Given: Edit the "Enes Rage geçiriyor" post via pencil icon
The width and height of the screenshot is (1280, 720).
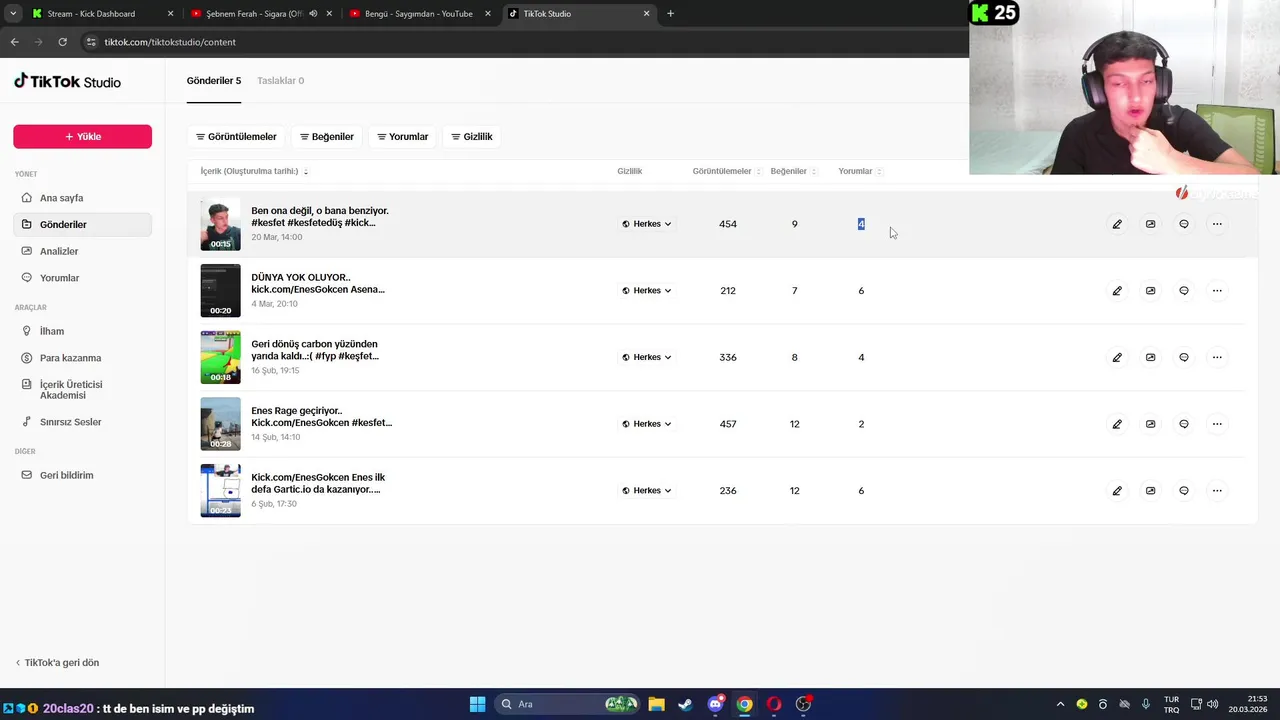Looking at the screenshot, I should [x=1117, y=424].
